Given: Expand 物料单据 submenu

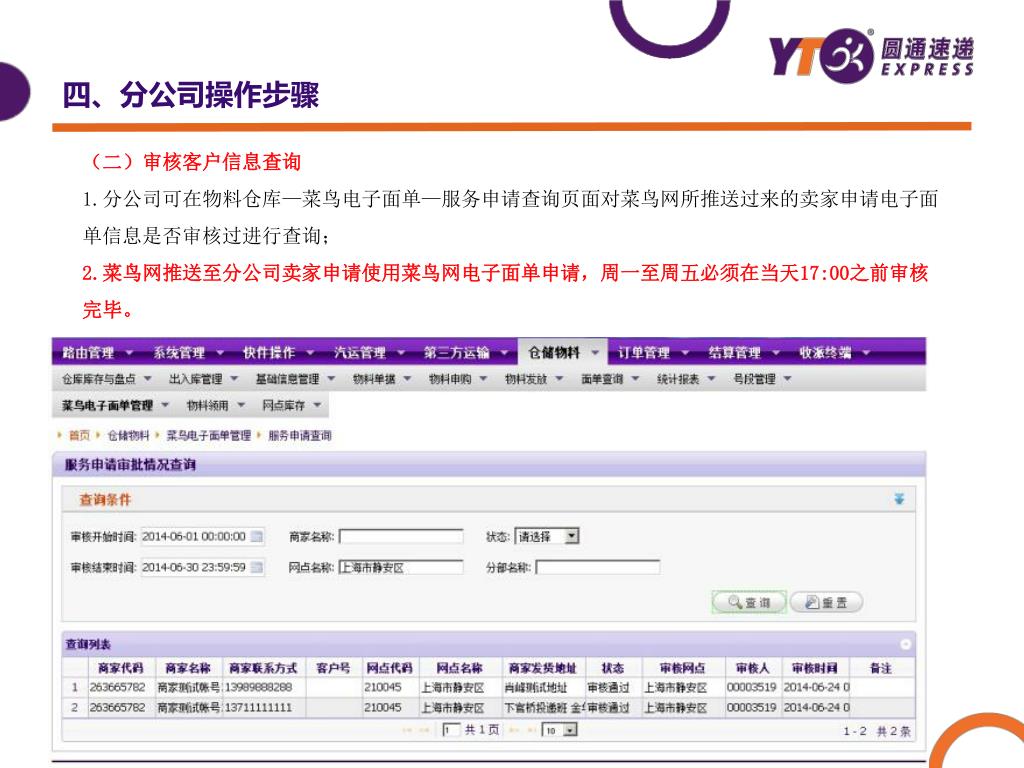Looking at the screenshot, I should 382,379.
